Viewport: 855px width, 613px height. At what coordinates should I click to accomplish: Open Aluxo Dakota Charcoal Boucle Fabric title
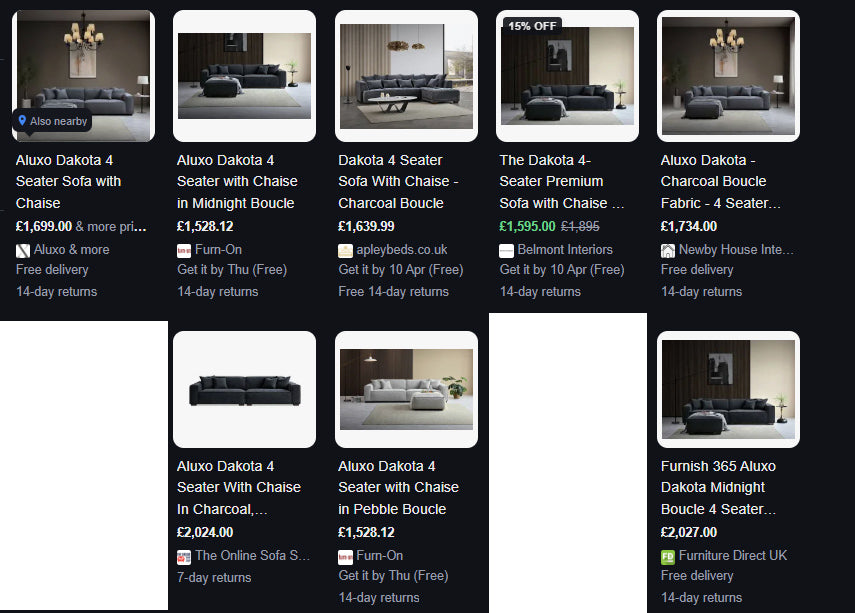(720, 182)
